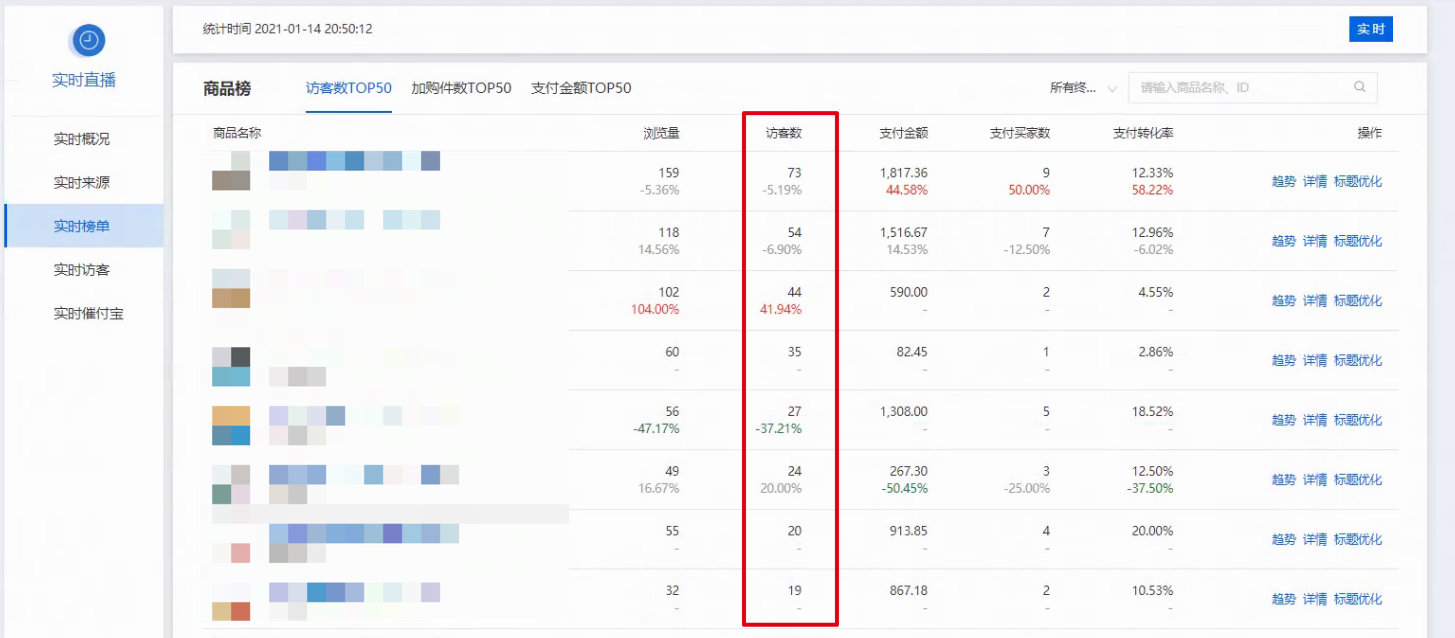
Task: Open 详情 for the second product row
Action: point(1315,240)
